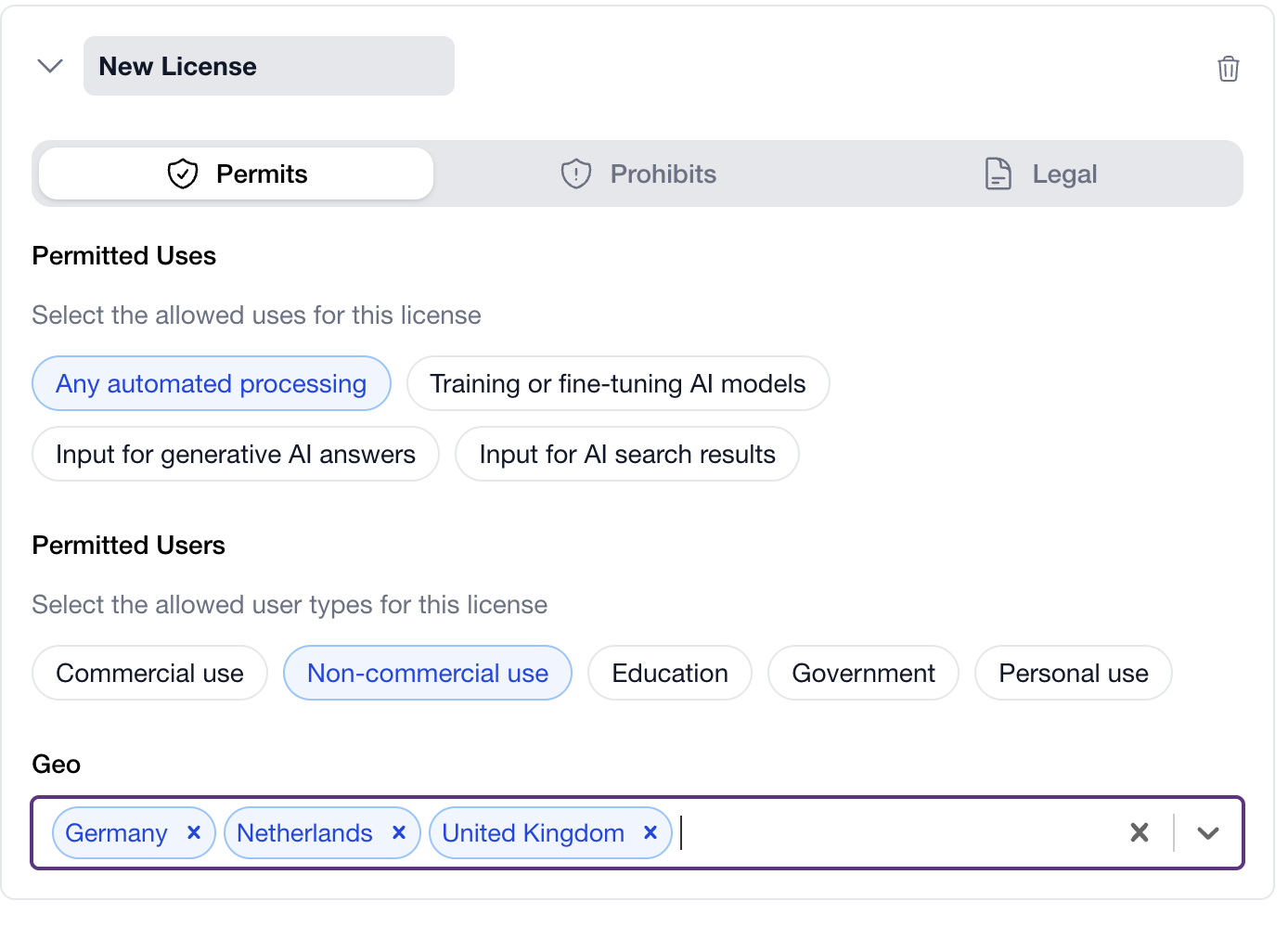Remove Germany using its x icon
Viewport: 1288px width, 952px height.
(194, 832)
